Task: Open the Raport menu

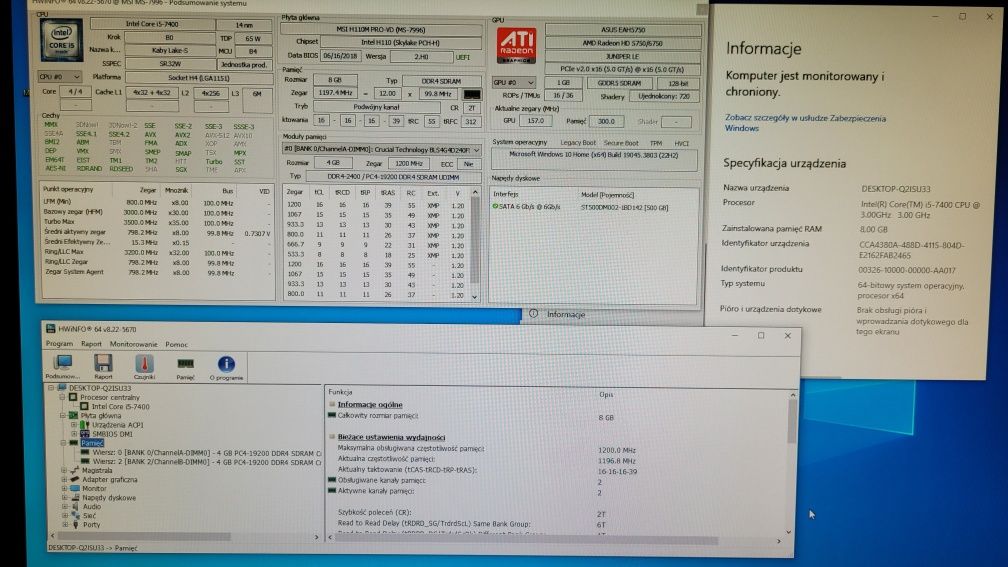Action: click(x=91, y=344)
